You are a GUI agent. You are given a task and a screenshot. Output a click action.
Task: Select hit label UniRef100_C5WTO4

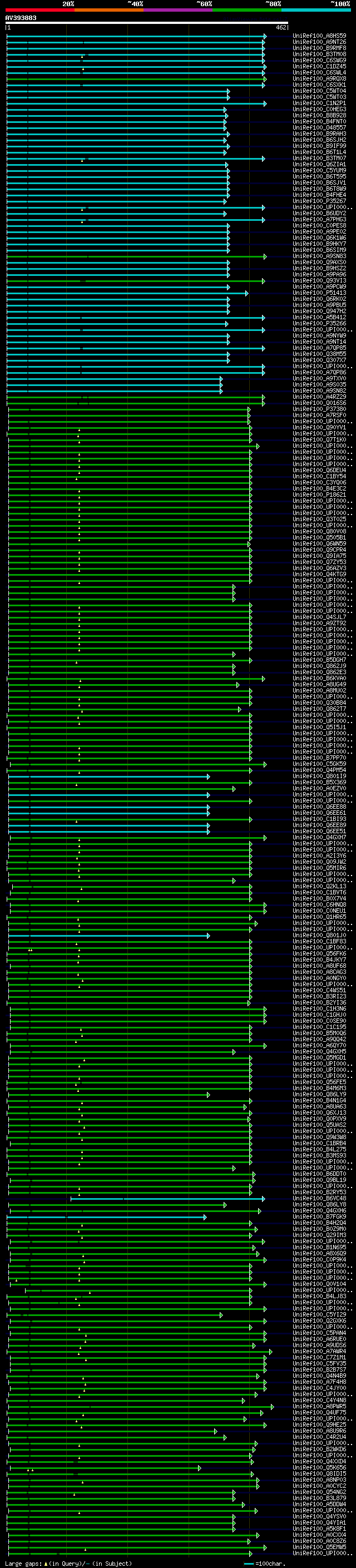click(319, 91)
